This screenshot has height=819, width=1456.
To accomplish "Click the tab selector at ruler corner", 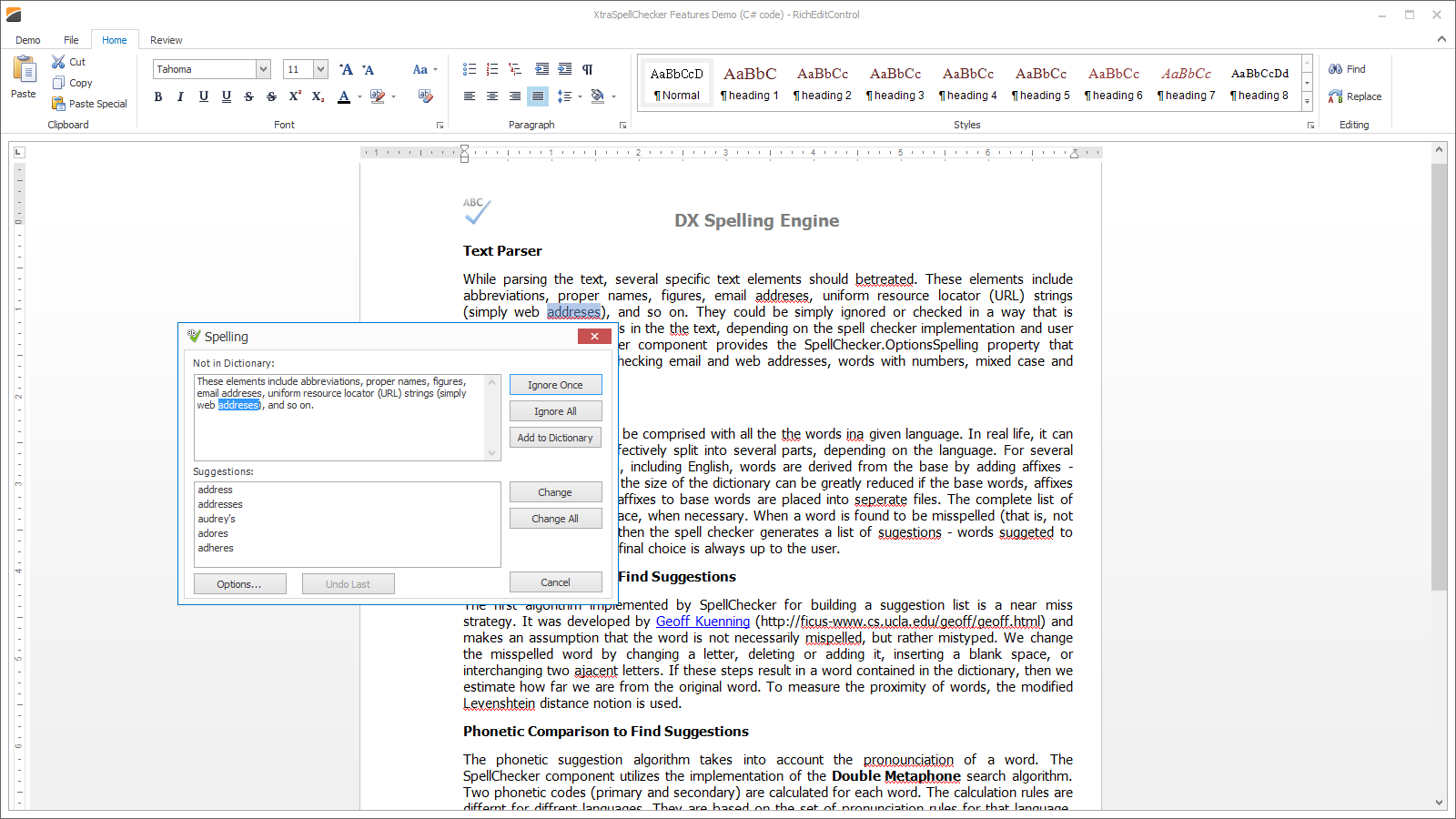I will pyautogui.click(x=18, y=152).
